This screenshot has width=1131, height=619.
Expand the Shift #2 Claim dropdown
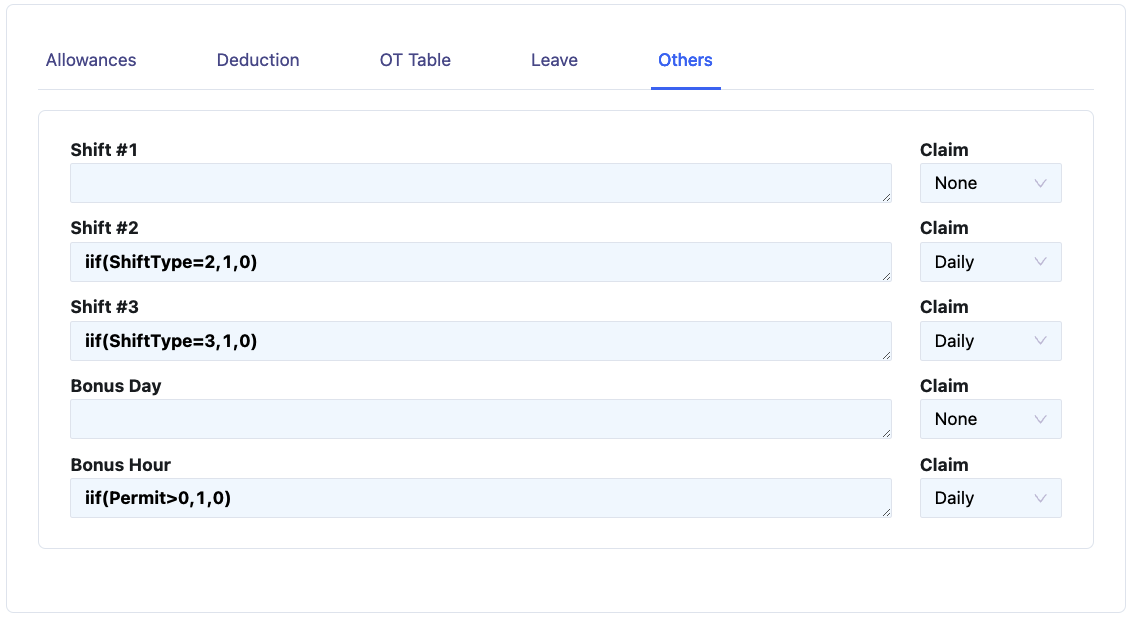990,262
